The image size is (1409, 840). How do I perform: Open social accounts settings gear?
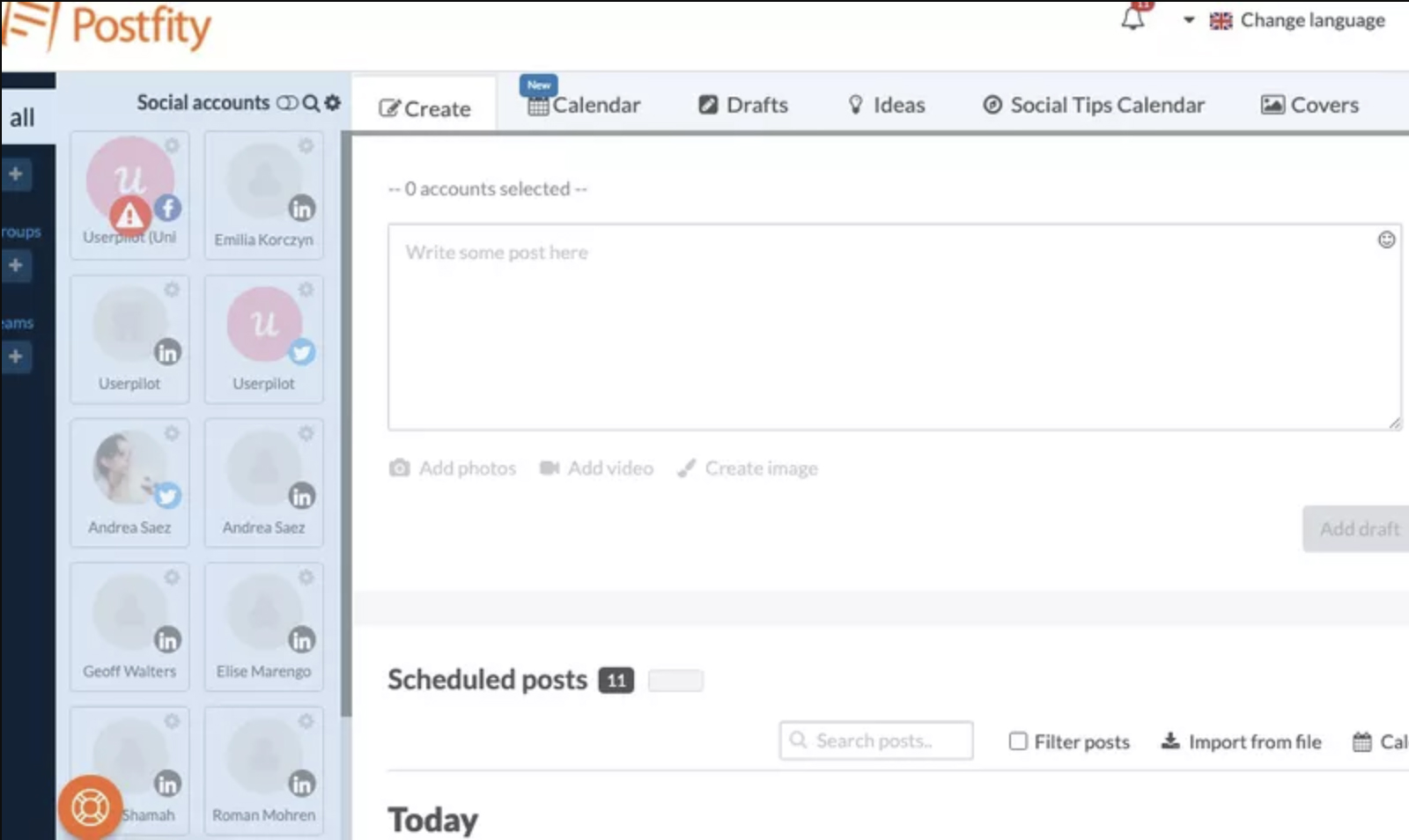[x=332, y=102]
